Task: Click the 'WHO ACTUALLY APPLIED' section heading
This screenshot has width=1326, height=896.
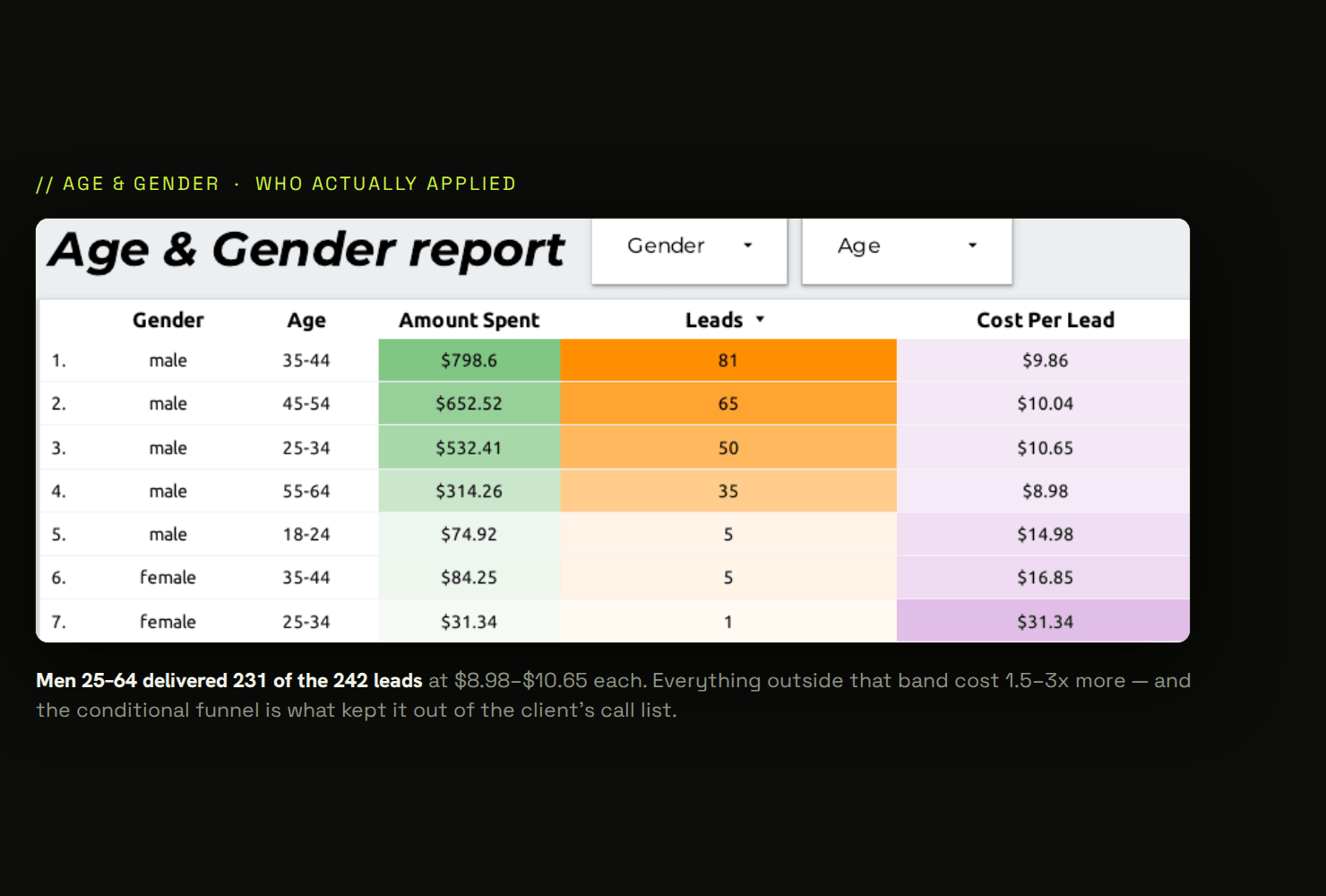Action: pyautogui.click(x=386, y=184)
